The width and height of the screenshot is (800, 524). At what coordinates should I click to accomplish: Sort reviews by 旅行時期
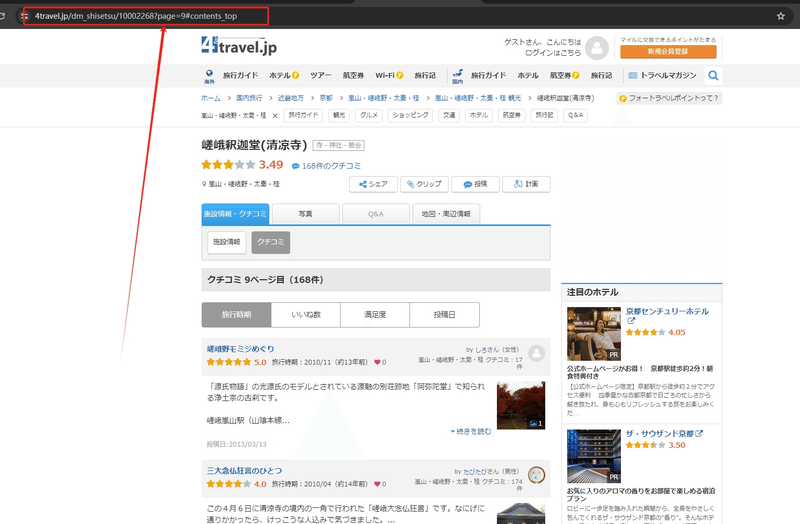236,315
